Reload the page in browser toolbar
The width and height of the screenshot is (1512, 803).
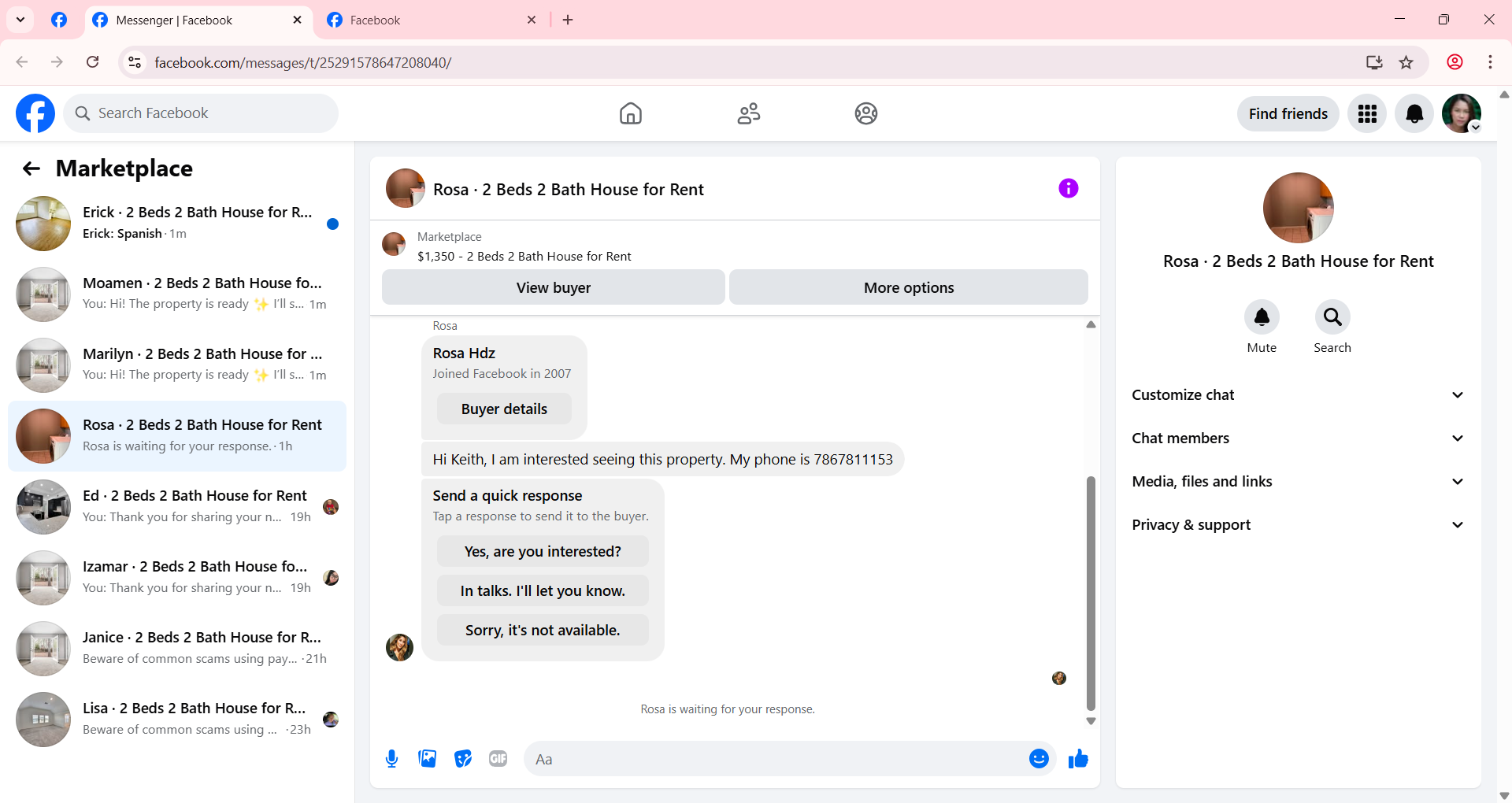[x=93, y=62]
